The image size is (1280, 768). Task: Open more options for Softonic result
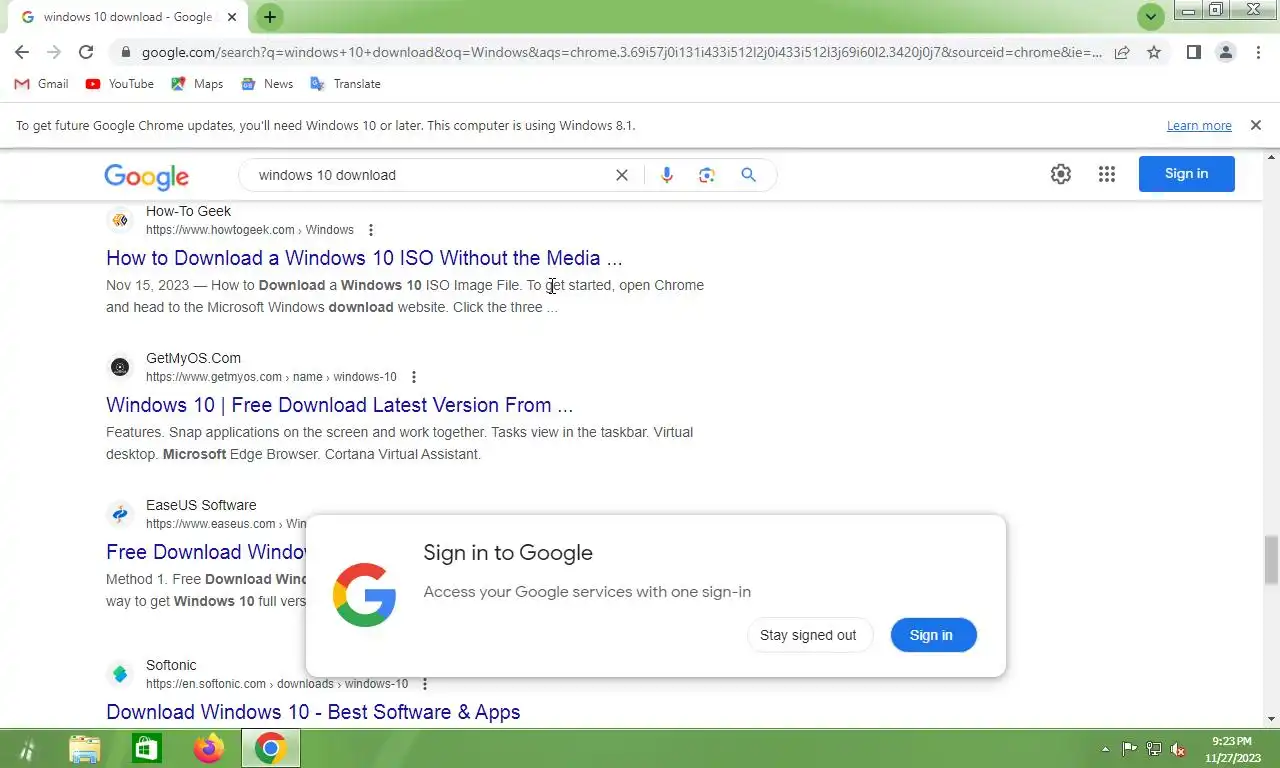coord(424,684)
